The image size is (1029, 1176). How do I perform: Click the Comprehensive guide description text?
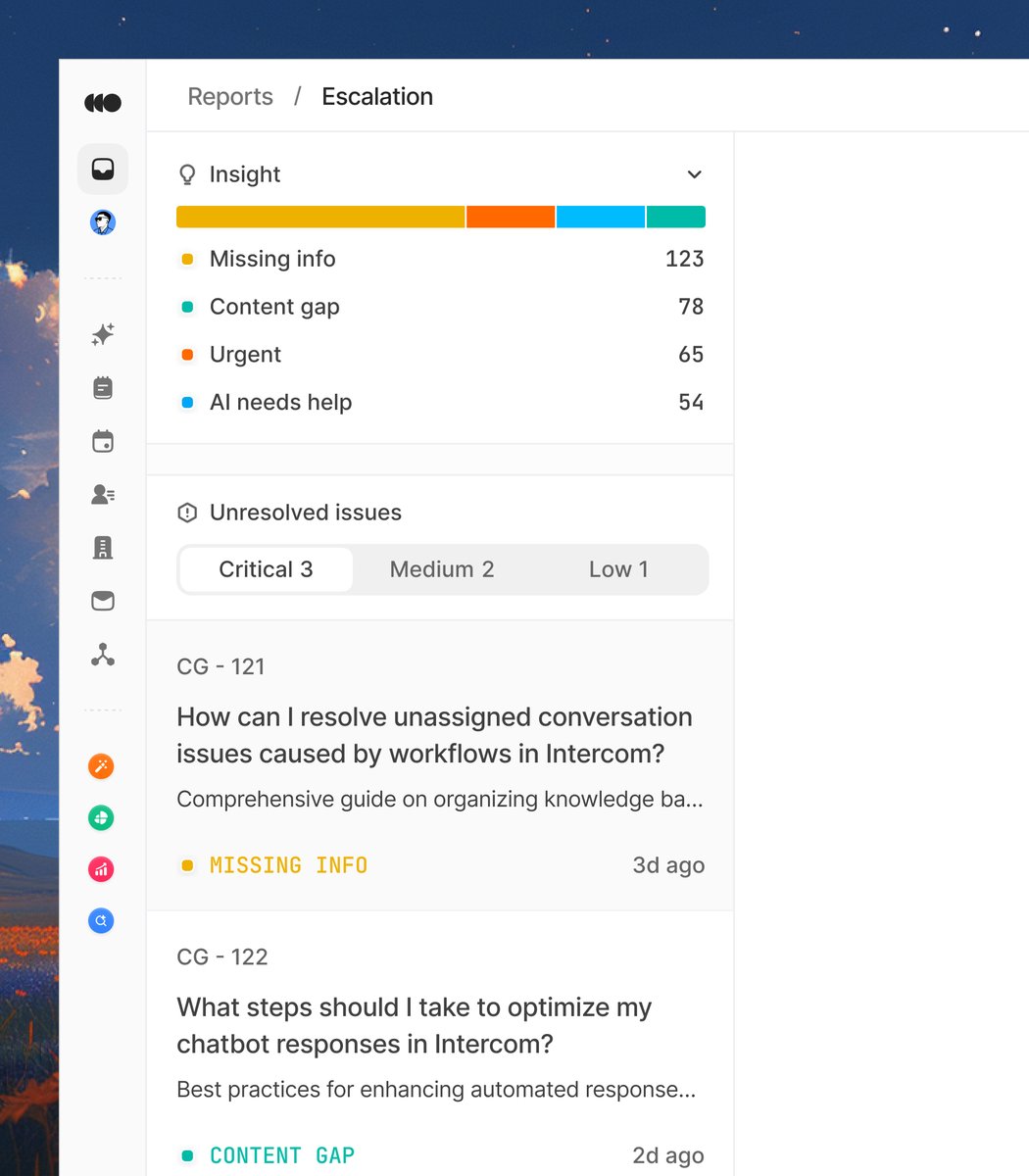pos(440,800)
